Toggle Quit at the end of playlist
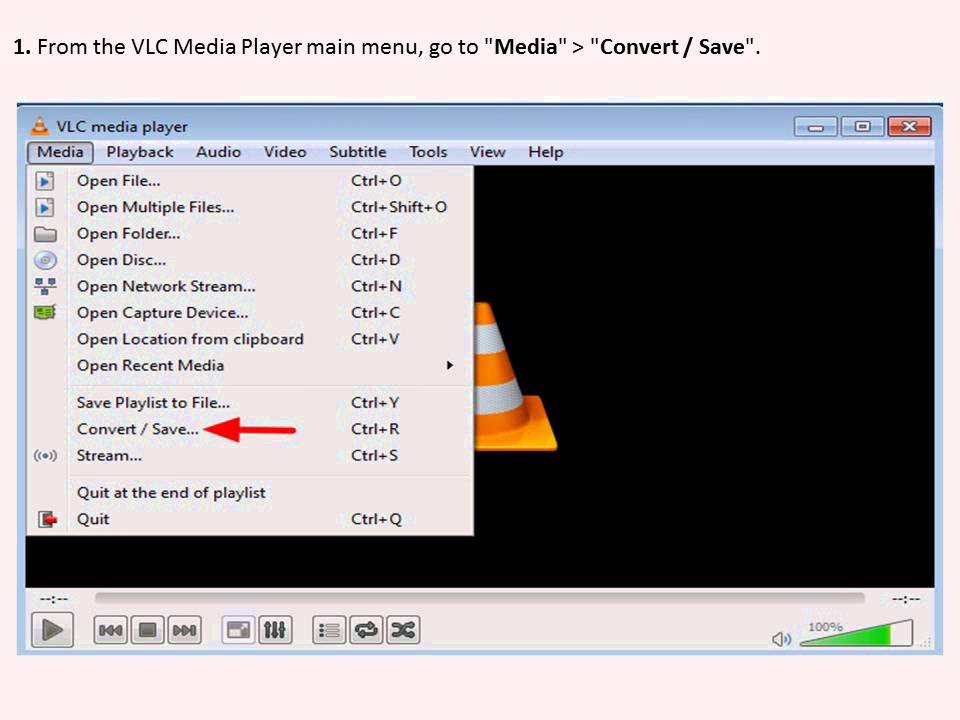The image size is (960, 720). pyautogui.click(x=250, y=493)
